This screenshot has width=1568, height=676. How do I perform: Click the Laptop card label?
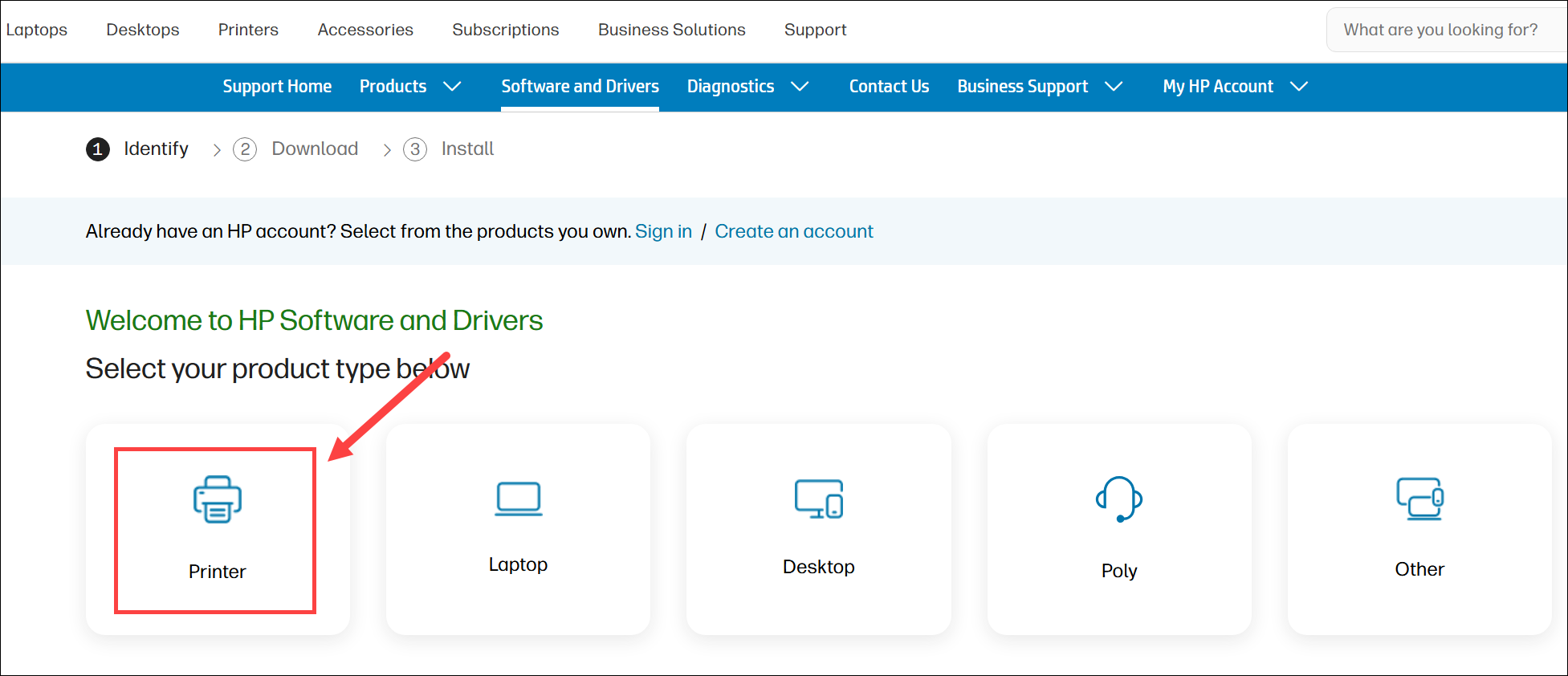click(x=518, y=564)
